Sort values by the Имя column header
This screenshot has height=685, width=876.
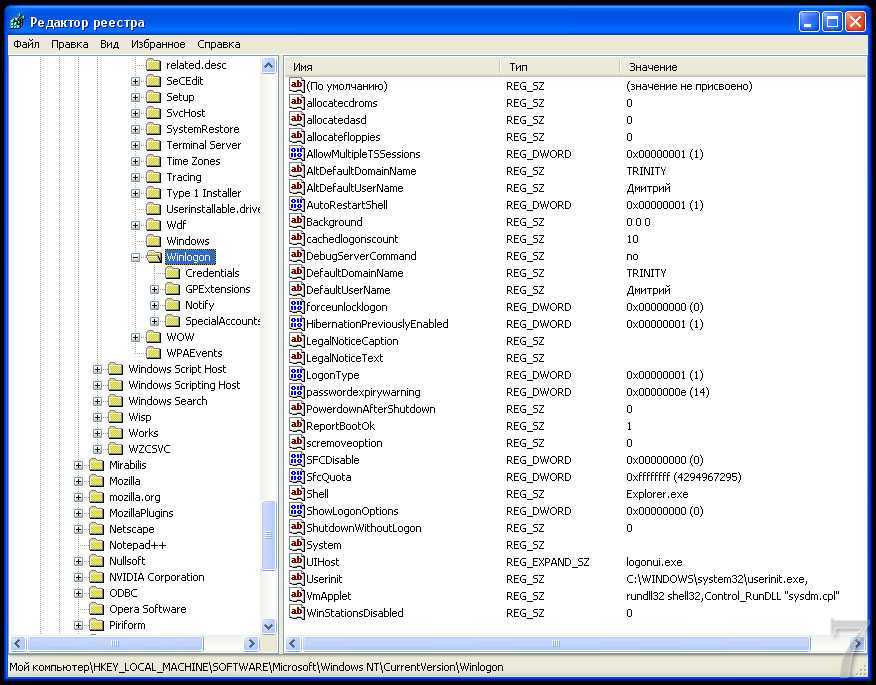pyautogui.click(x=392, y=66)
